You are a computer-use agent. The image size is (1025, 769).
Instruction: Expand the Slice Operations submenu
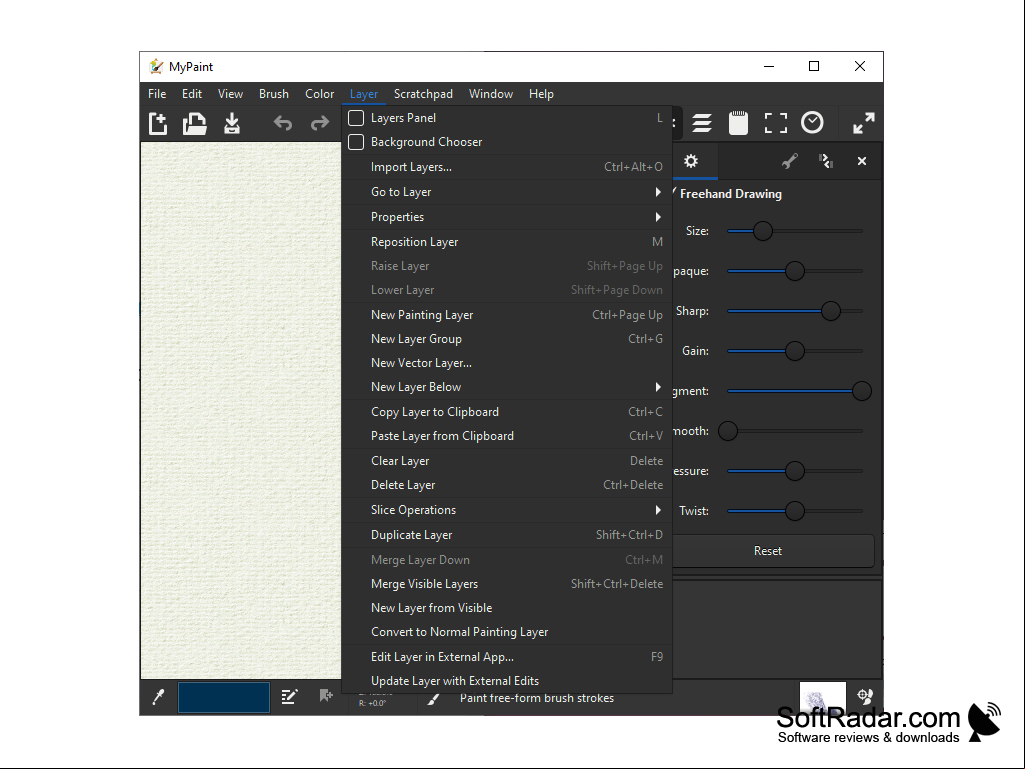[507, 510]
